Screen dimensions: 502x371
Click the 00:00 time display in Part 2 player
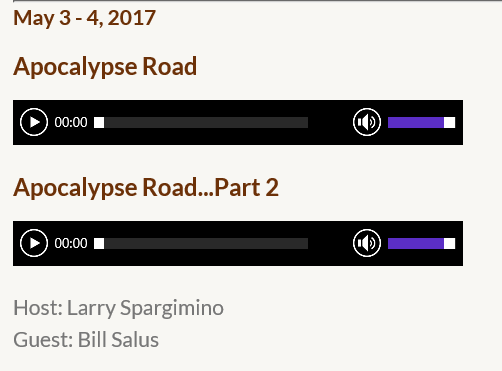[71, 243]
